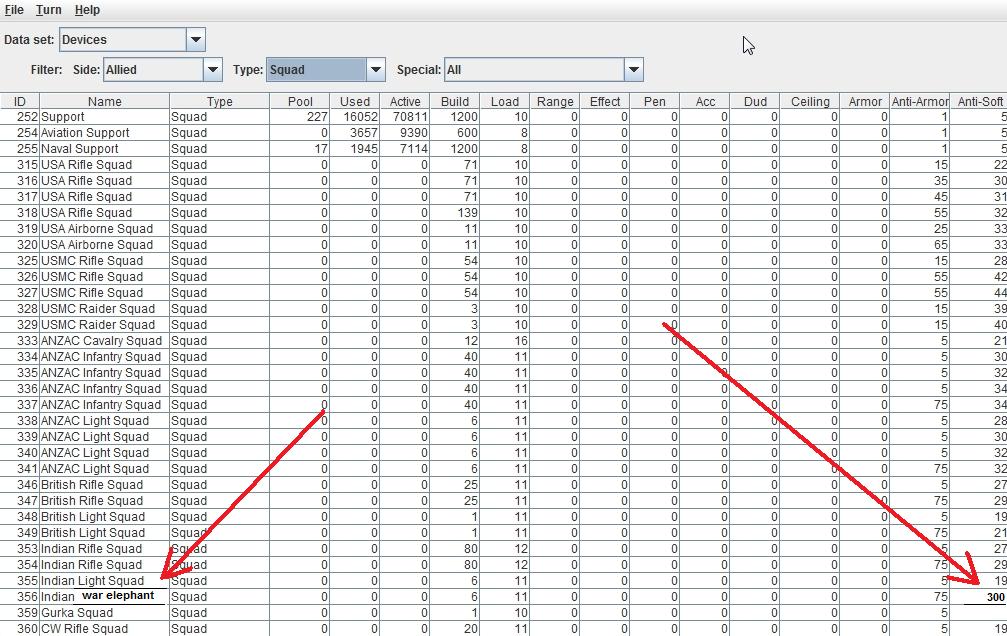Select the Support row name cell
1007x636 pixels.
105,117
